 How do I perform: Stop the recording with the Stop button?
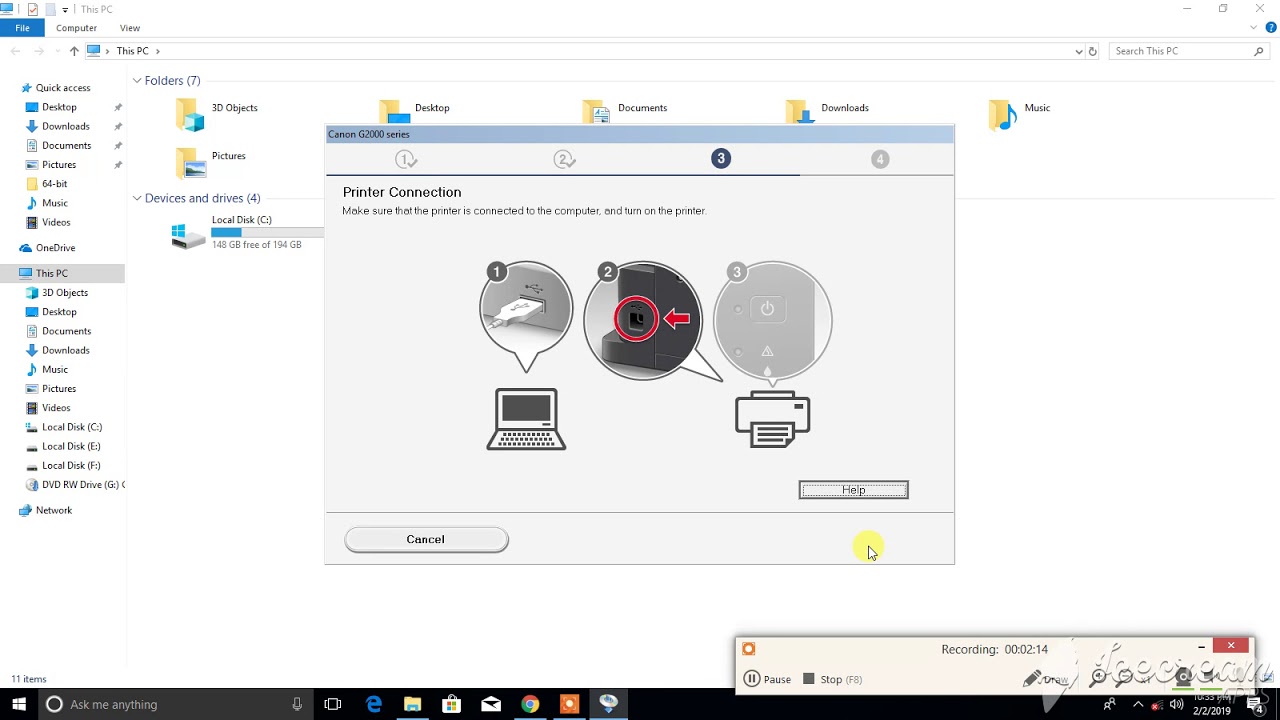[832, 679]
